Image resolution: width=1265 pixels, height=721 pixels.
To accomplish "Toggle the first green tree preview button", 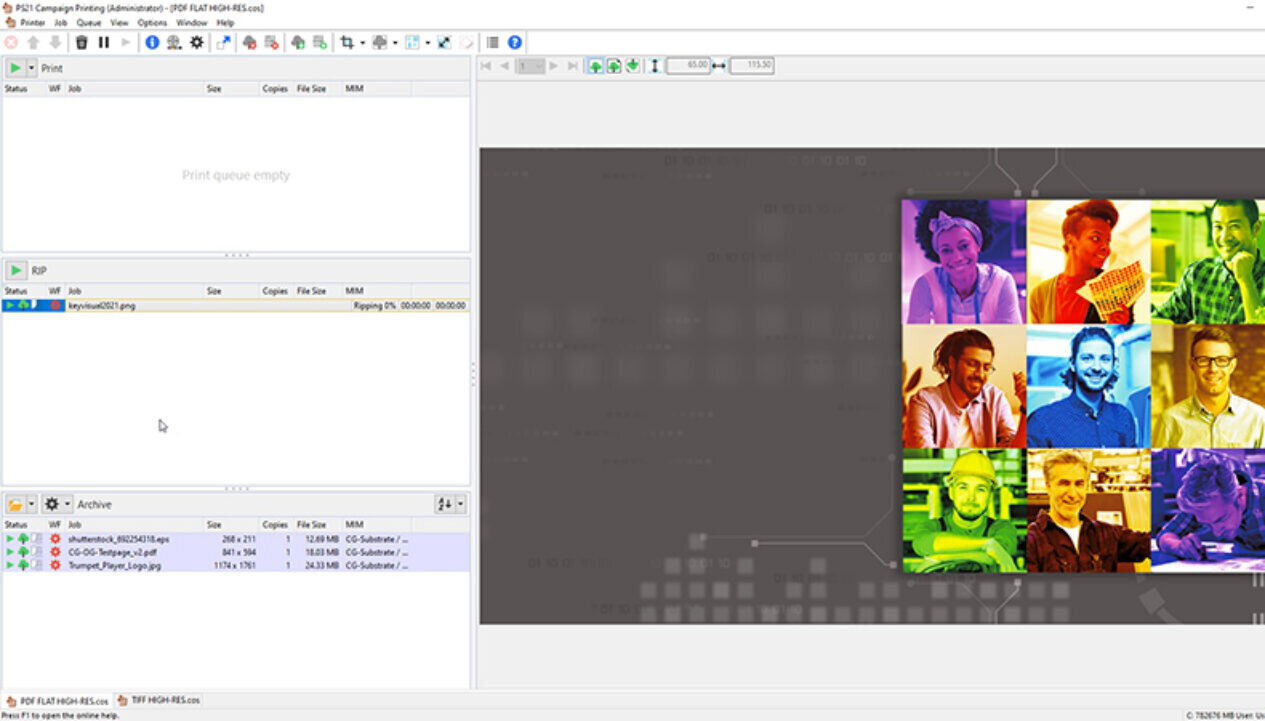I will (595, 66).
